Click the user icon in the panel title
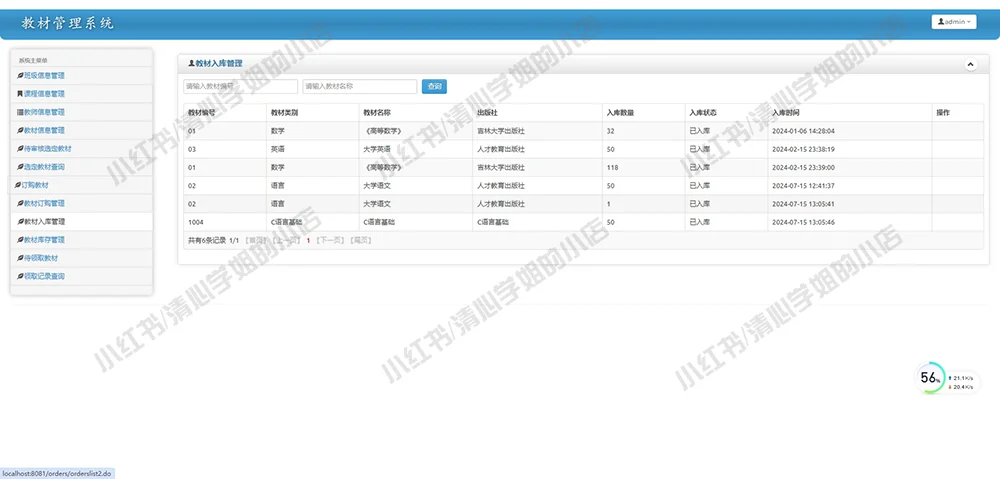 pyautogui.click(x=191, y=64)
